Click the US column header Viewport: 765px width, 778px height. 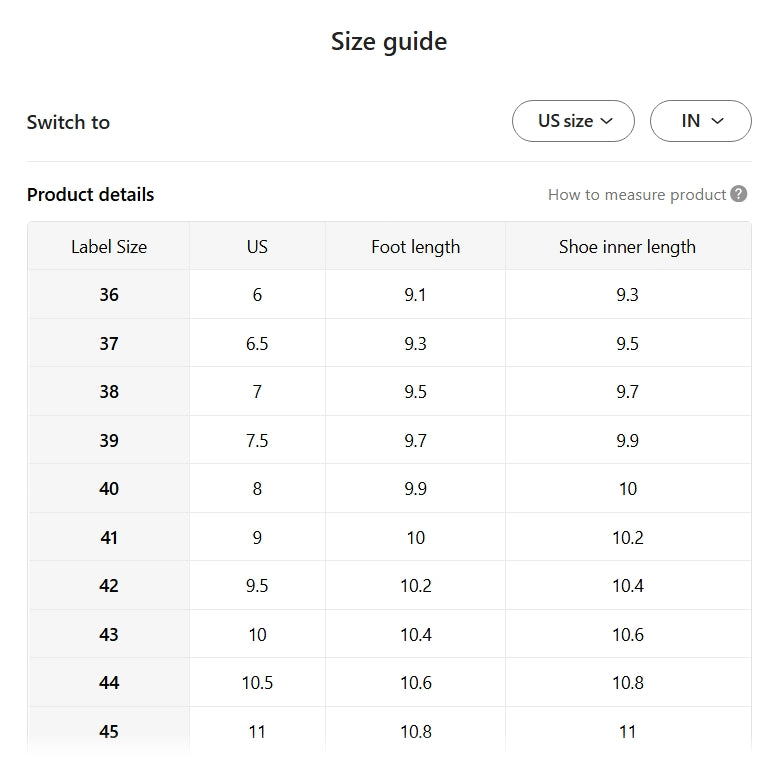tap(257, 246)
